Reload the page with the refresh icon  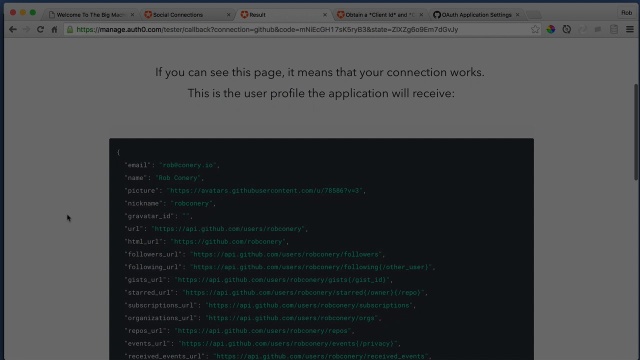(40, 29)
